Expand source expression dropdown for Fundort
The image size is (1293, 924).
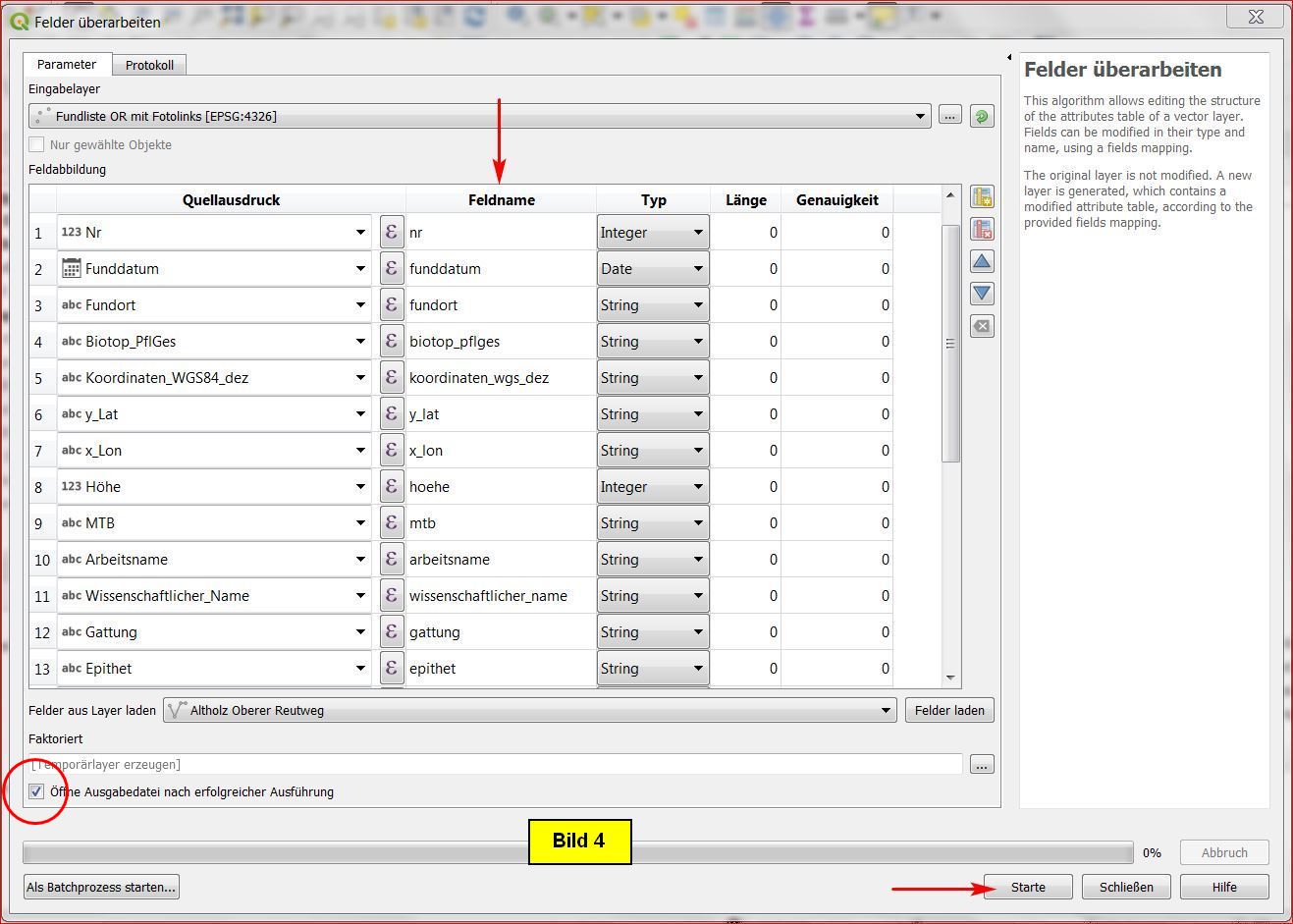click(x=360, y=305)
